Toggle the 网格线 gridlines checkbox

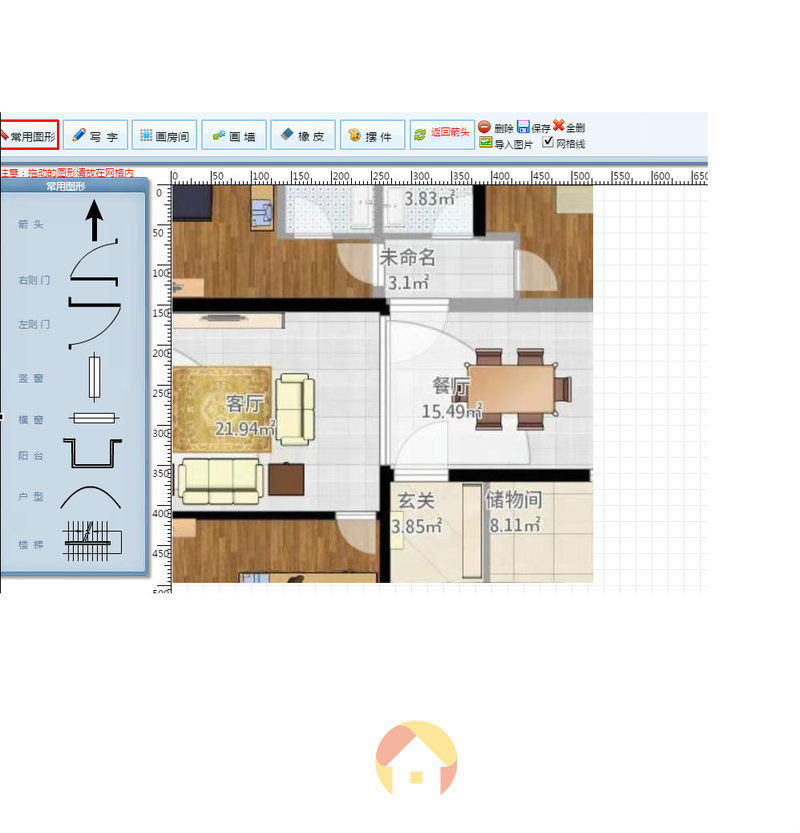point(548,142)
